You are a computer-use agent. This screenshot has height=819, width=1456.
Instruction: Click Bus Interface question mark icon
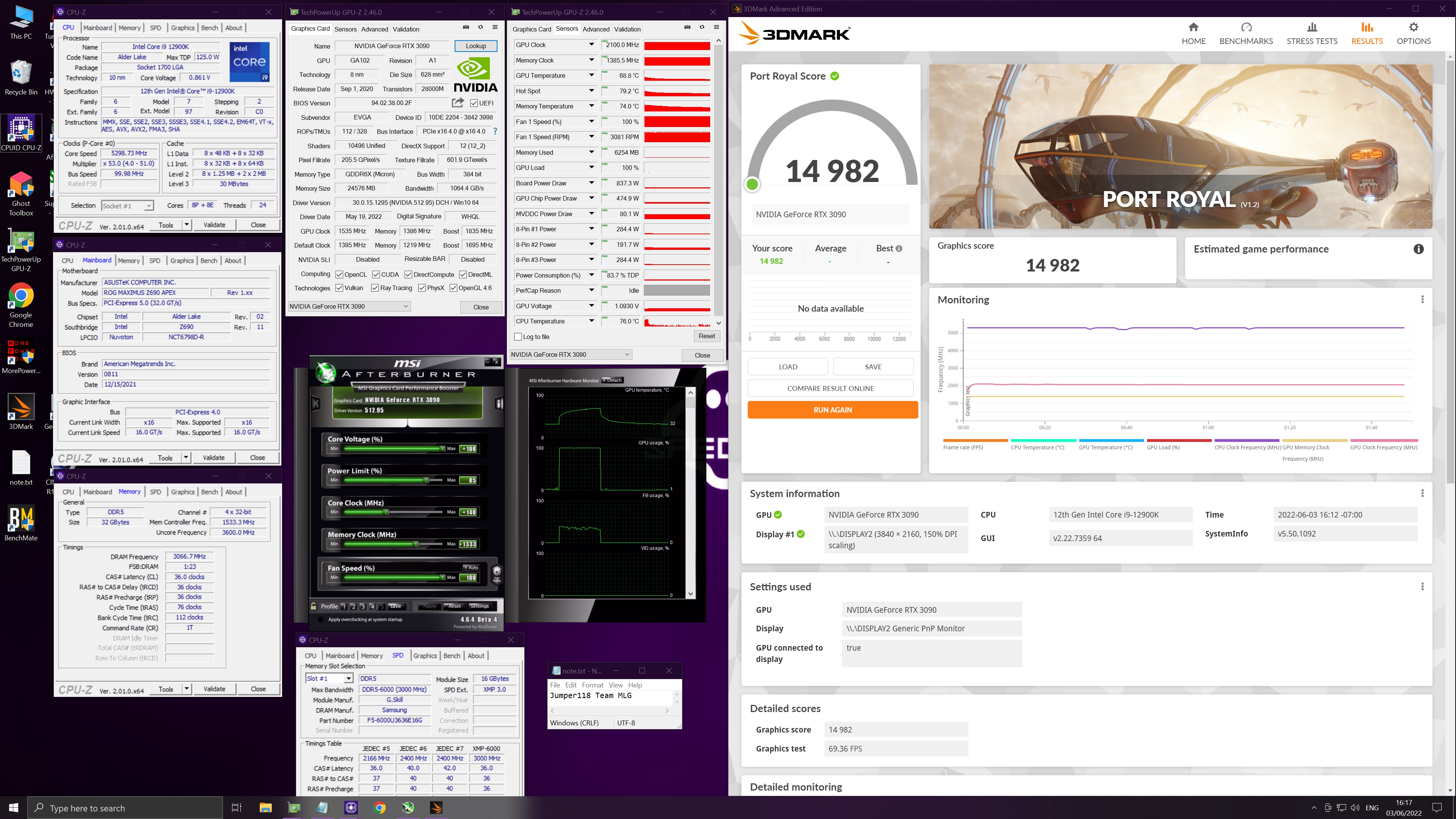click(495, 131)
